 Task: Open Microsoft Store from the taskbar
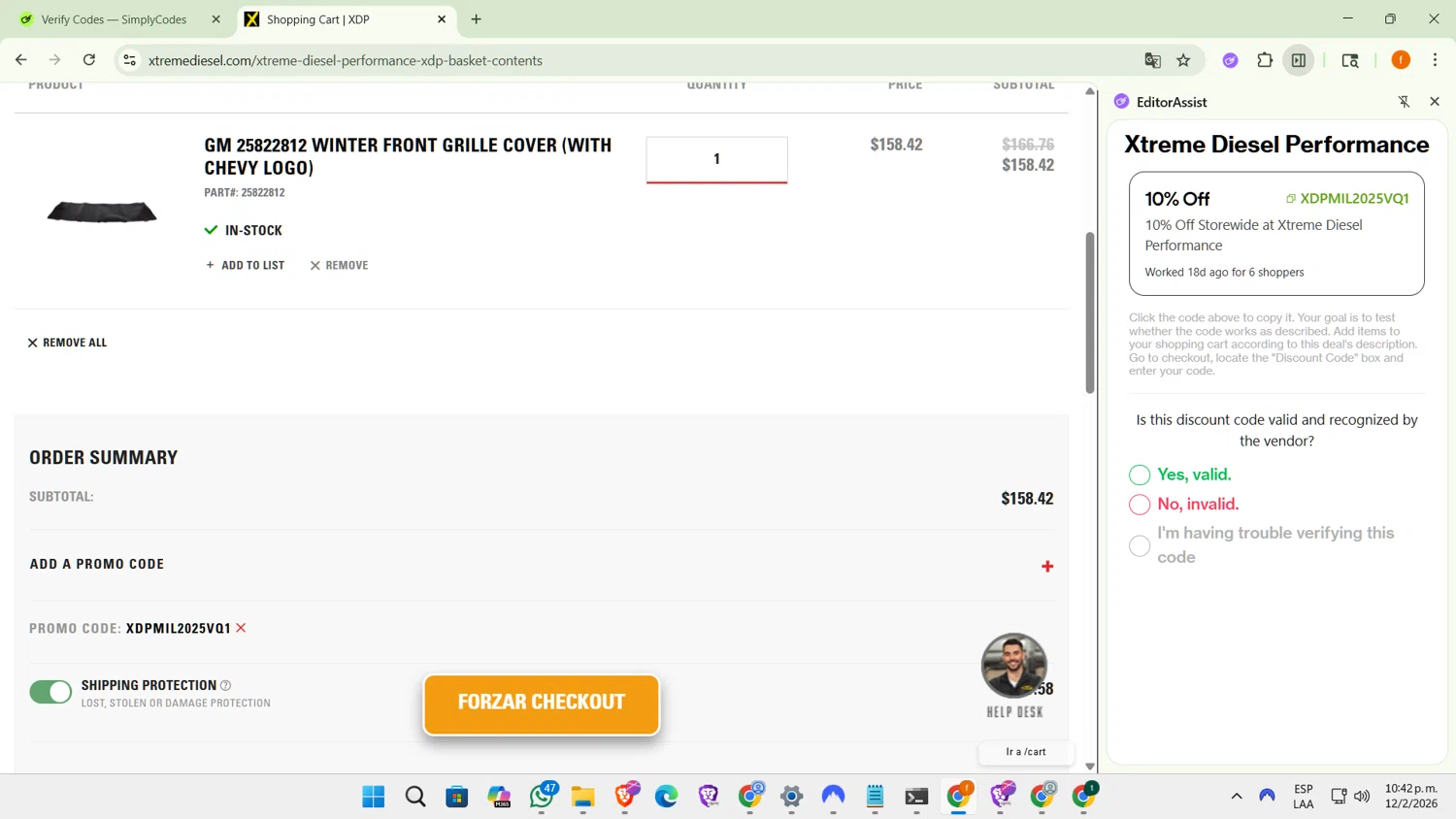457,797
